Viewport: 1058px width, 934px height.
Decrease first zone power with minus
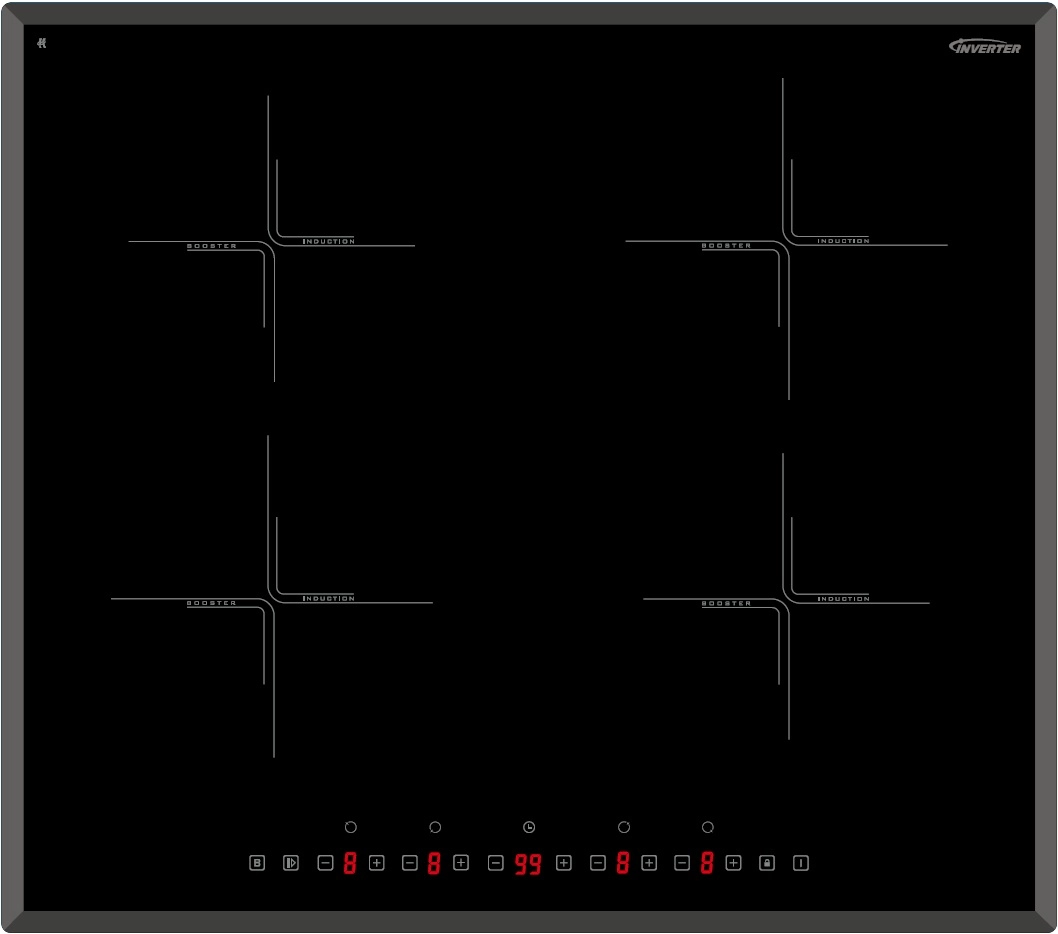325,862
